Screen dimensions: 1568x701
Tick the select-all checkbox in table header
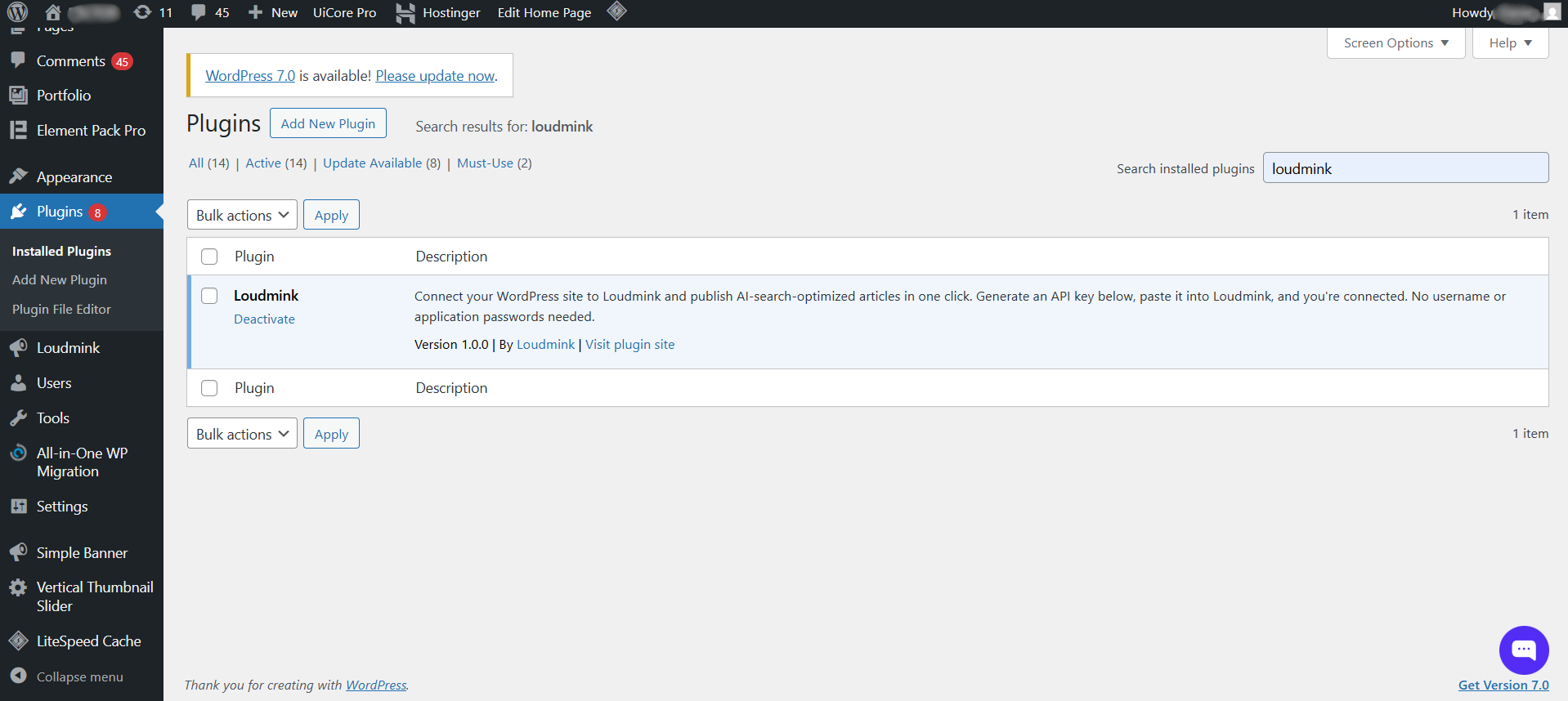pos(209,257)
